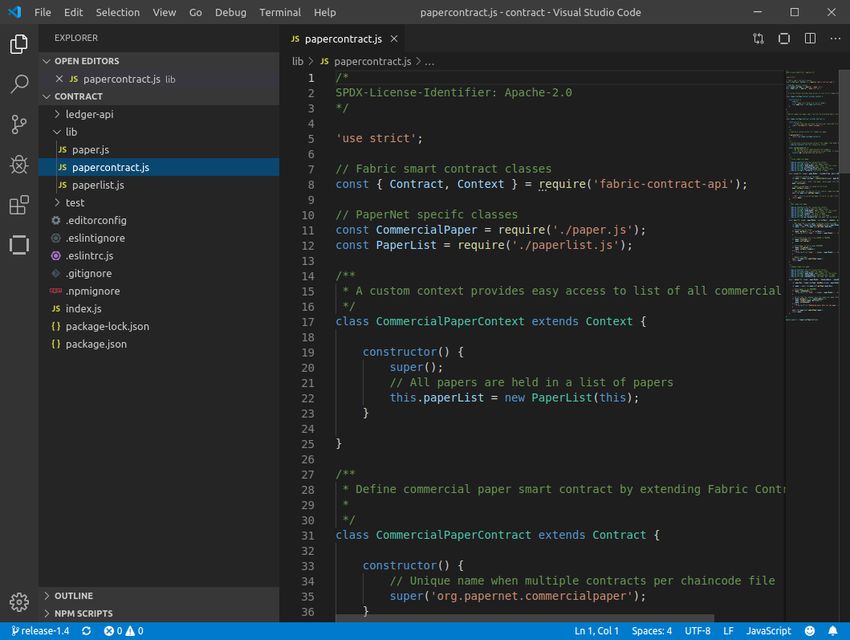Open Manage gear in activity bar
Viewport: 850px width, 640px height.
[19, 602]
